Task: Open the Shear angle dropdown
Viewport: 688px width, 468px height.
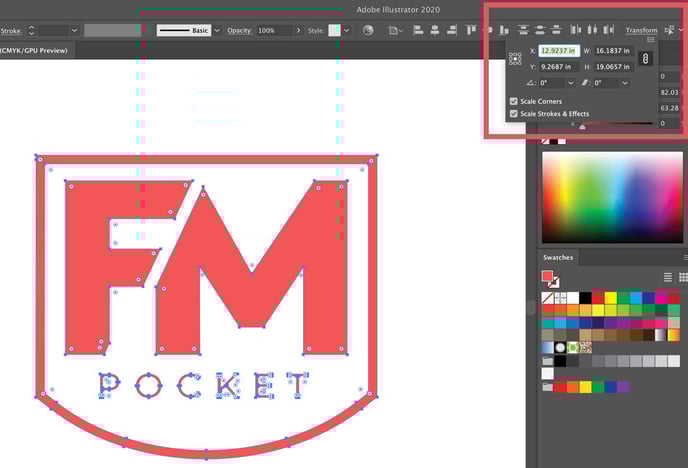Action: click(625, 83)
